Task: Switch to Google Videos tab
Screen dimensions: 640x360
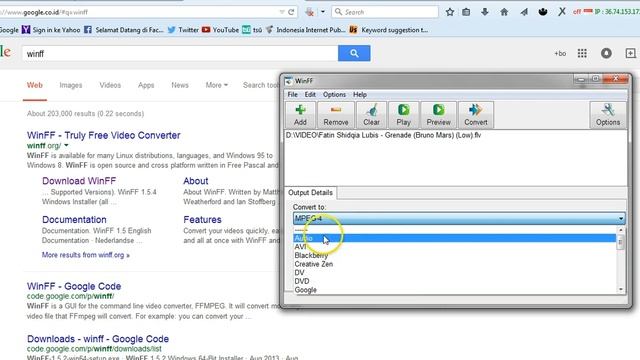Action: [x=110, y=85]
